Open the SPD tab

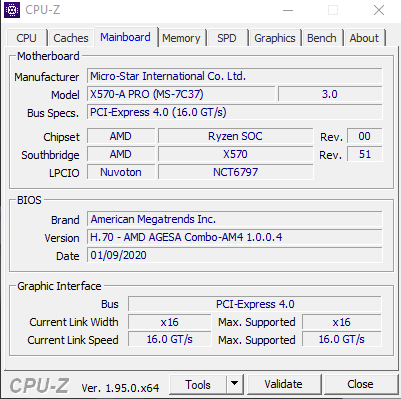[227, 38]
